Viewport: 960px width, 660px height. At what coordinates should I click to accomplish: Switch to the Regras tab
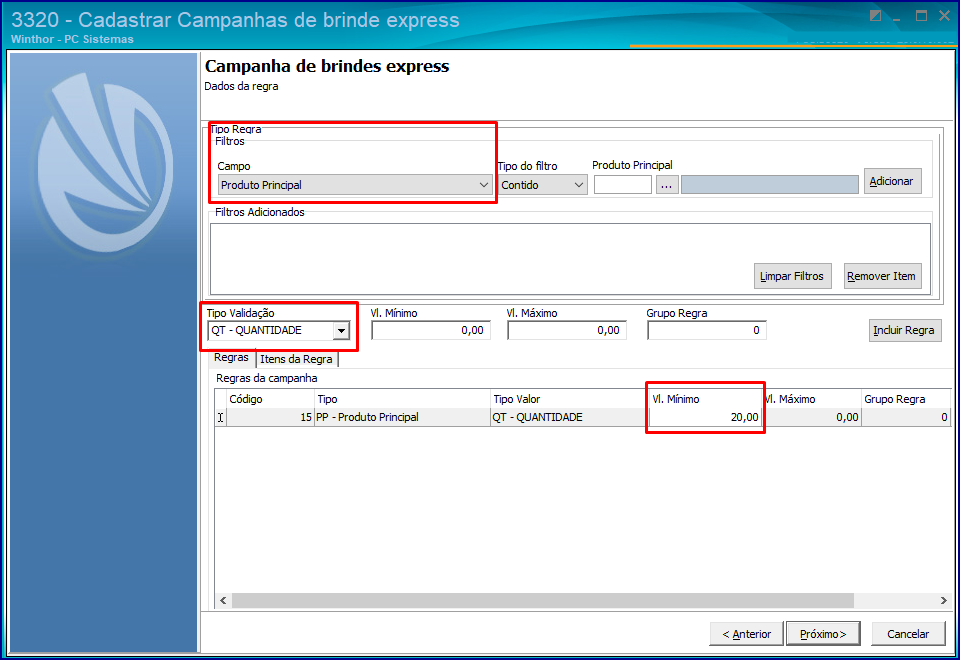point(231,358)
